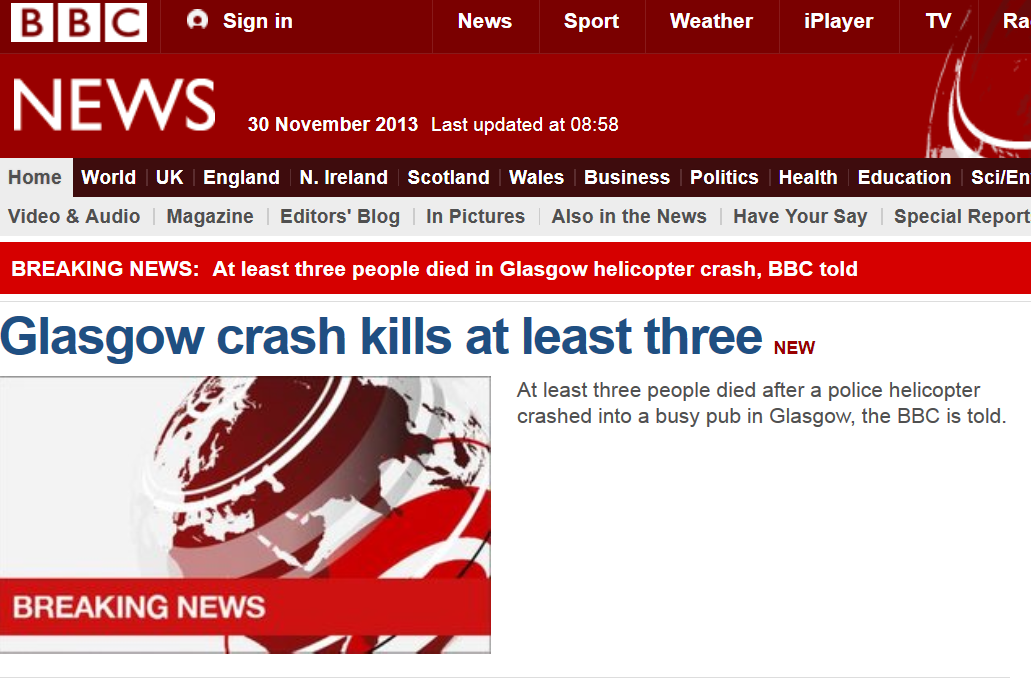Click the breaking news ticker headline

pyautogui.click(x=535, y=269)
